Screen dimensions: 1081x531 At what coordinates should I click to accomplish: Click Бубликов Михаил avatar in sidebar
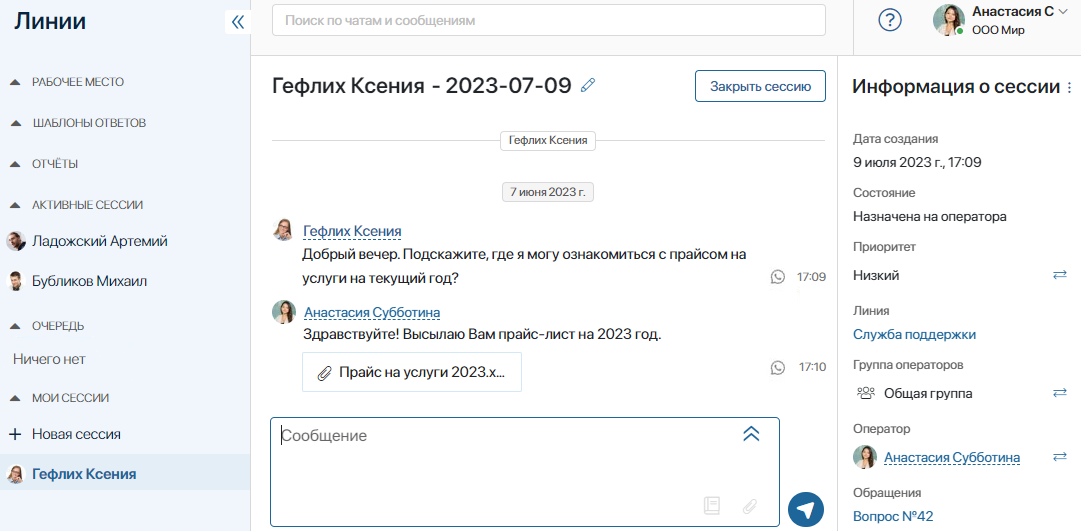point(16,281)
